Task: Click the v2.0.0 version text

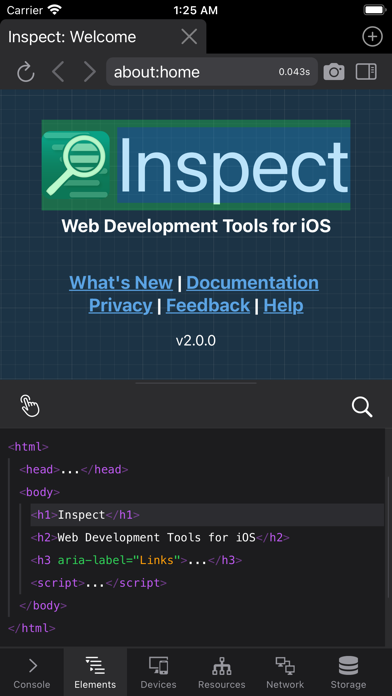Action: (196, 341)
